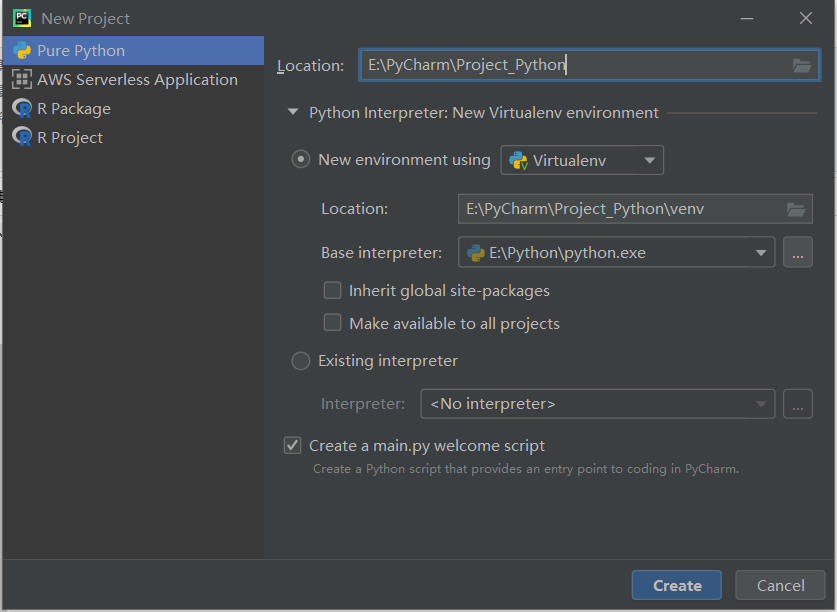The height and width of the screenshot is (612, 837).
Task: Collapse the Python Interpreter section triangle
Action: [293, 113]
